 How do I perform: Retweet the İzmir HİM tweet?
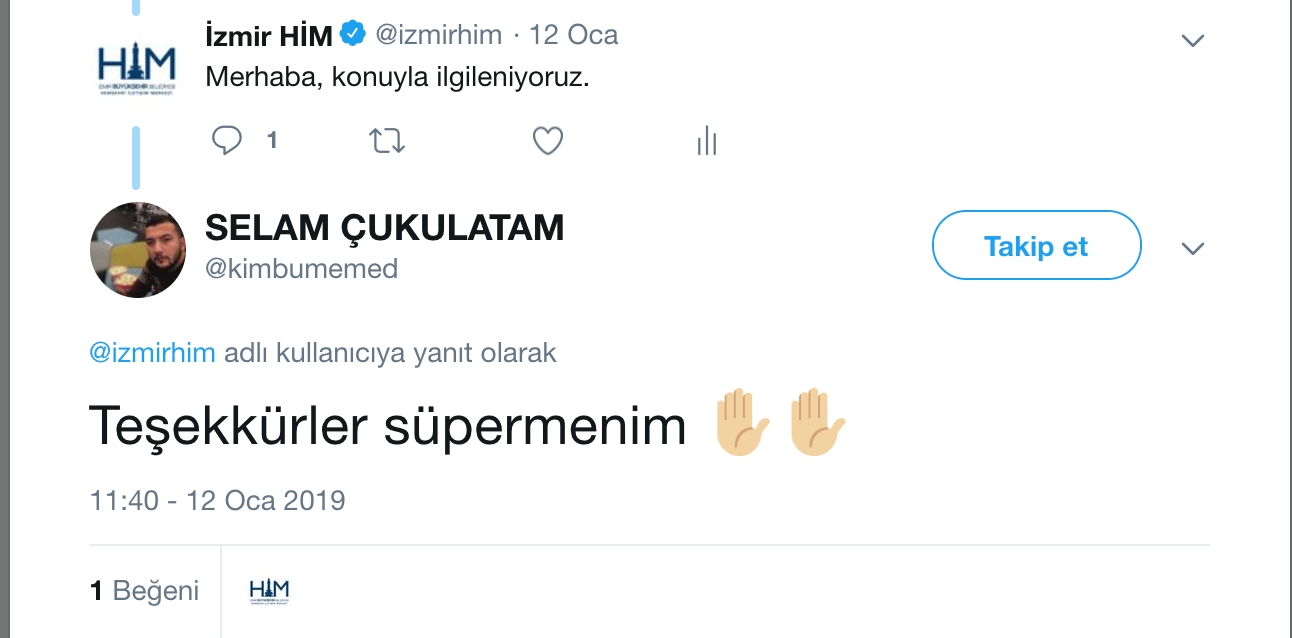[x=387, y=141]
